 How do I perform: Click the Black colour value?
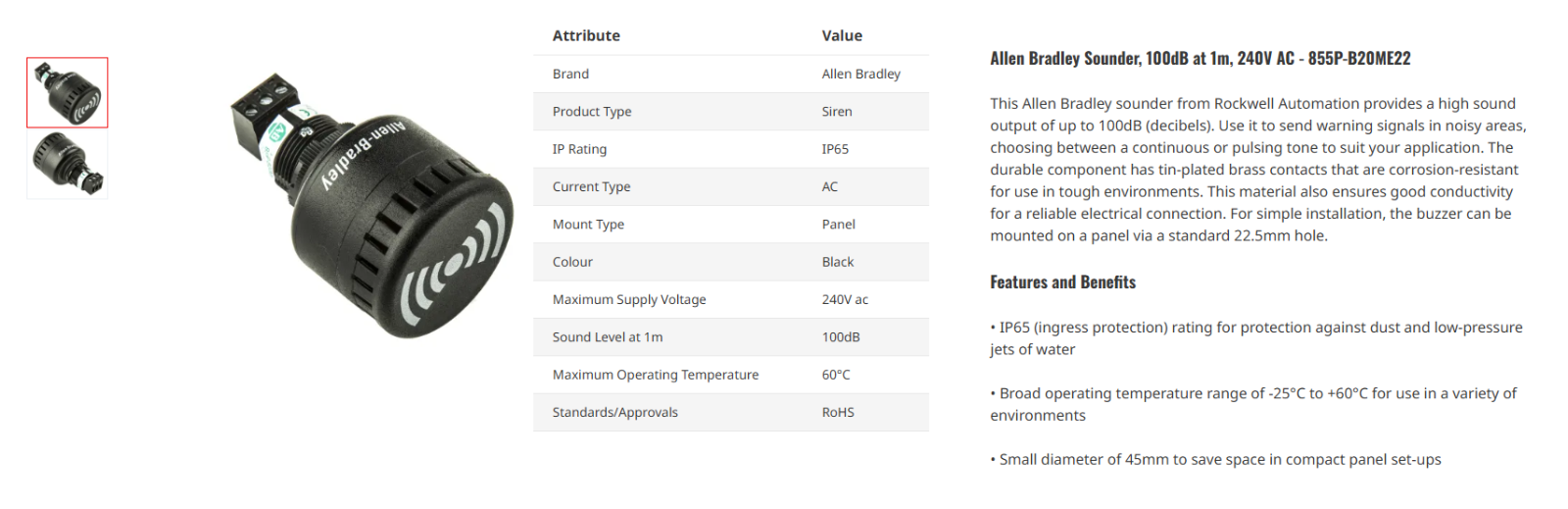click(x=838, y=262)
